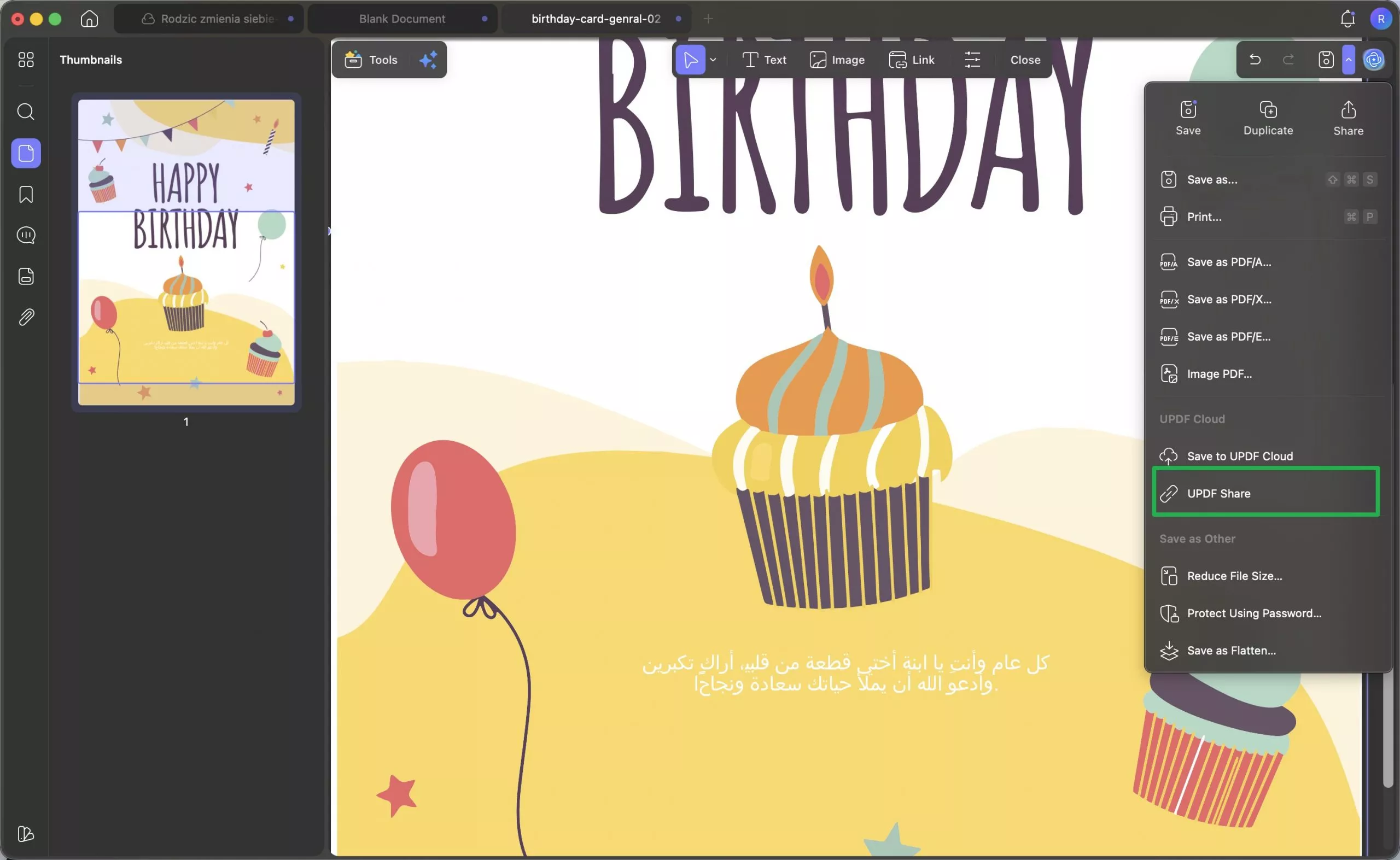Click the home icon
1400x860 pixels.
(89, 19)
